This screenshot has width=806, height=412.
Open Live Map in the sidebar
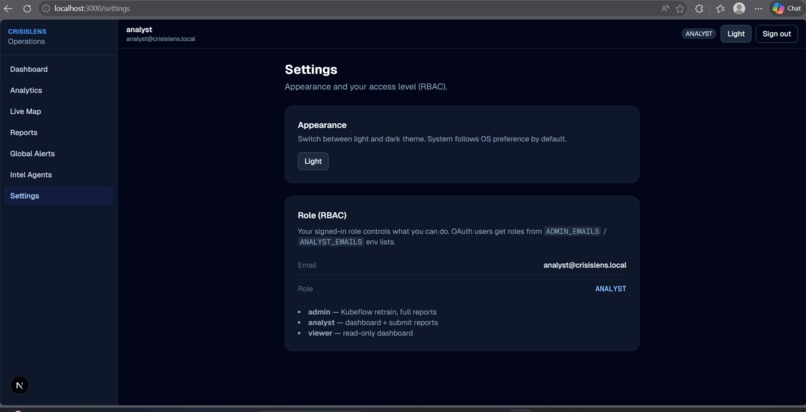(x=59, y=111)
